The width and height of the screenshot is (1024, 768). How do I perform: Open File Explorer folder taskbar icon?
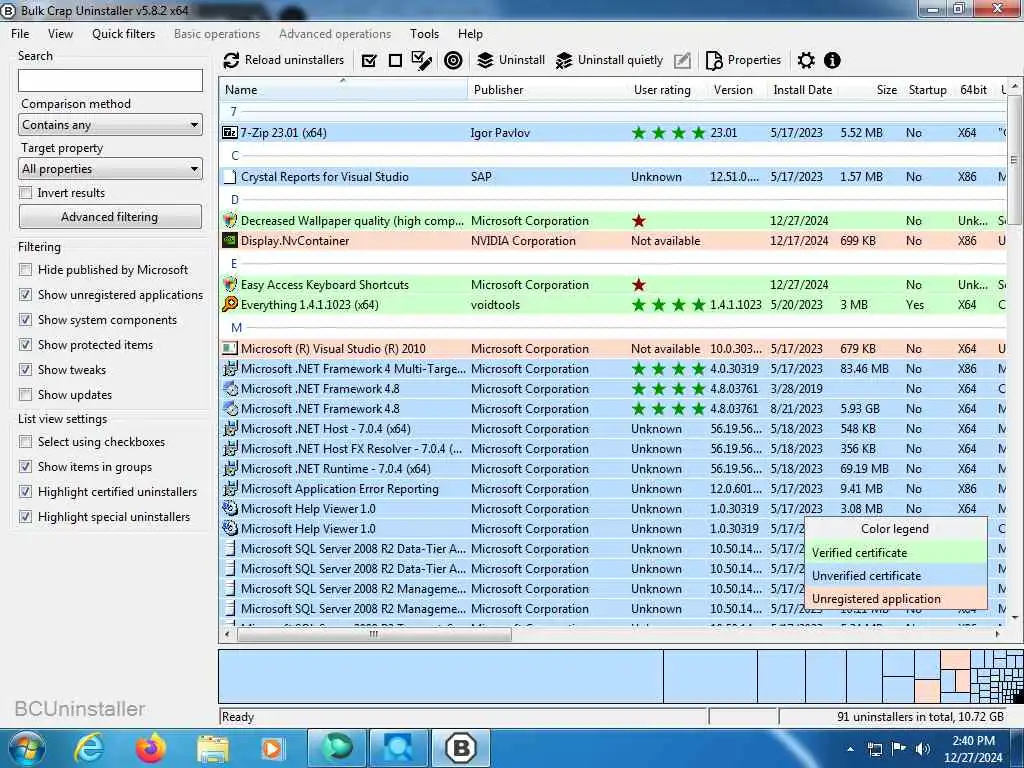(213, 750)
